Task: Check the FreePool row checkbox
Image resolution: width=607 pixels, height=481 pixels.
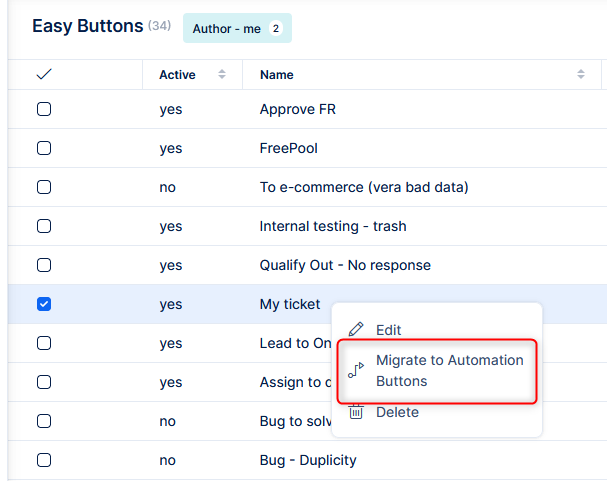Action: pos(44,148)
